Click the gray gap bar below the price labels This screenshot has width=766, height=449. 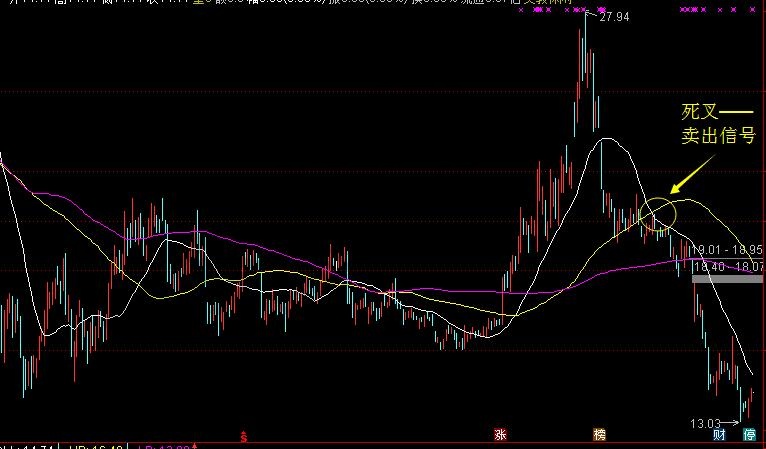click(x=727, y=279)
